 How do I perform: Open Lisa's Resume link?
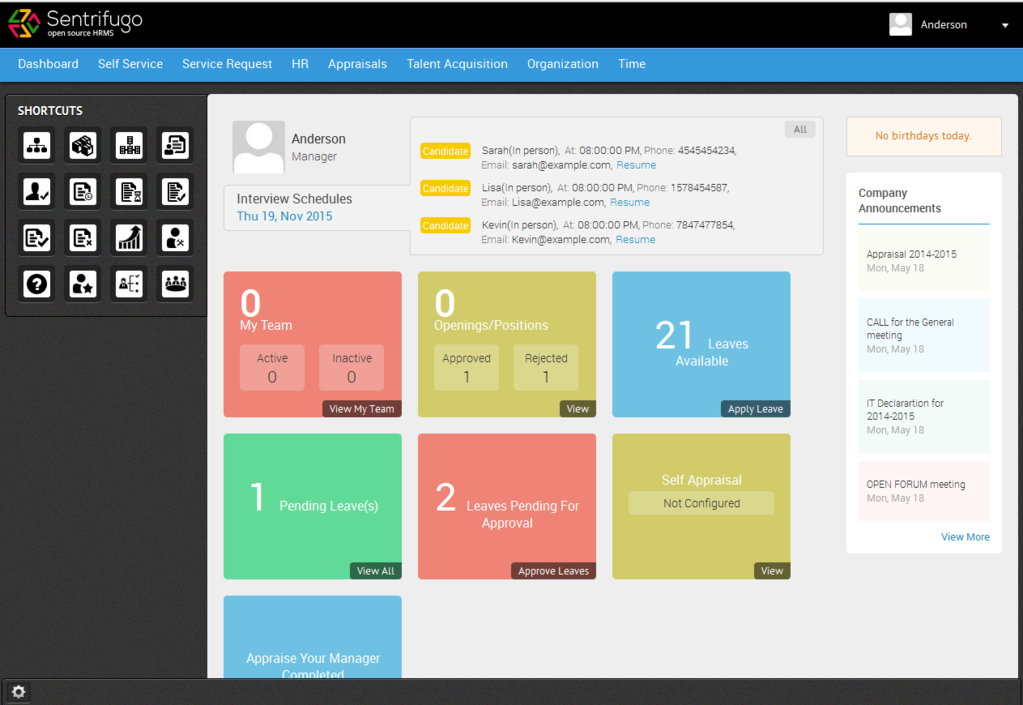pyautogui.click(x=630, y=202)
